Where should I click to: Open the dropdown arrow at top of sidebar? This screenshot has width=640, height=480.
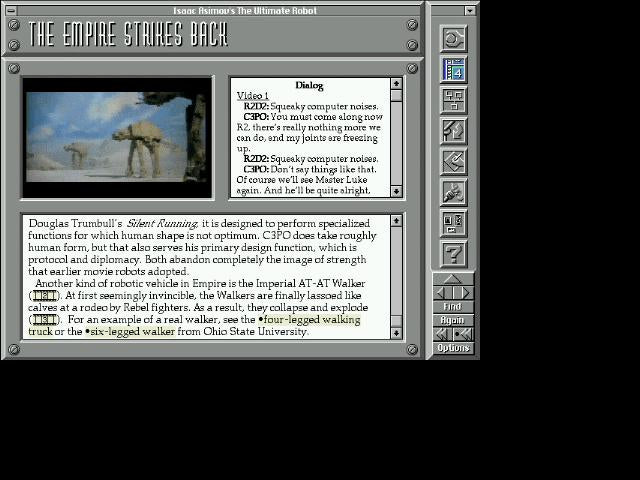470,11
